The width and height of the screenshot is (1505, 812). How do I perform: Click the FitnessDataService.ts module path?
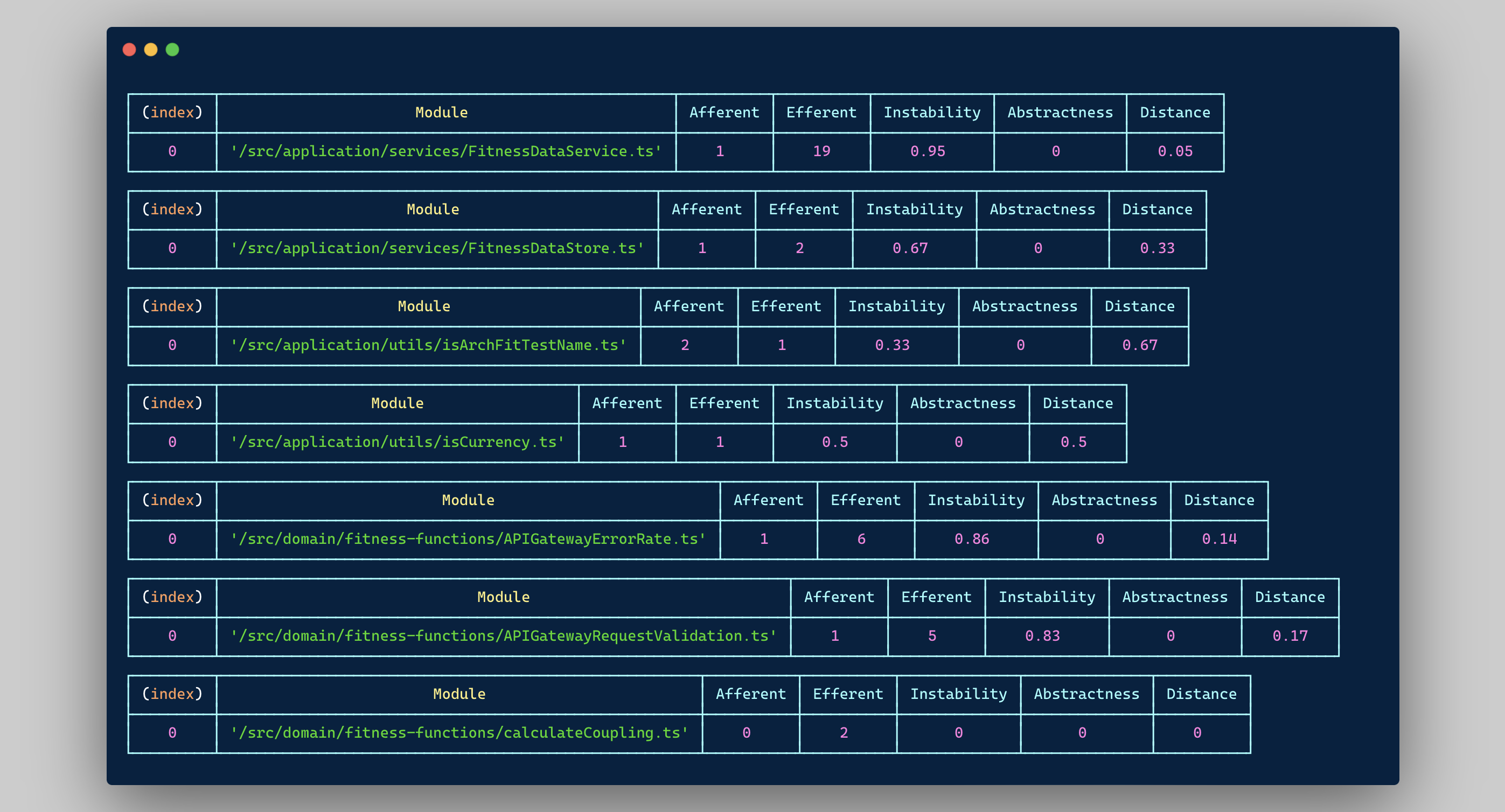point(446,151)
